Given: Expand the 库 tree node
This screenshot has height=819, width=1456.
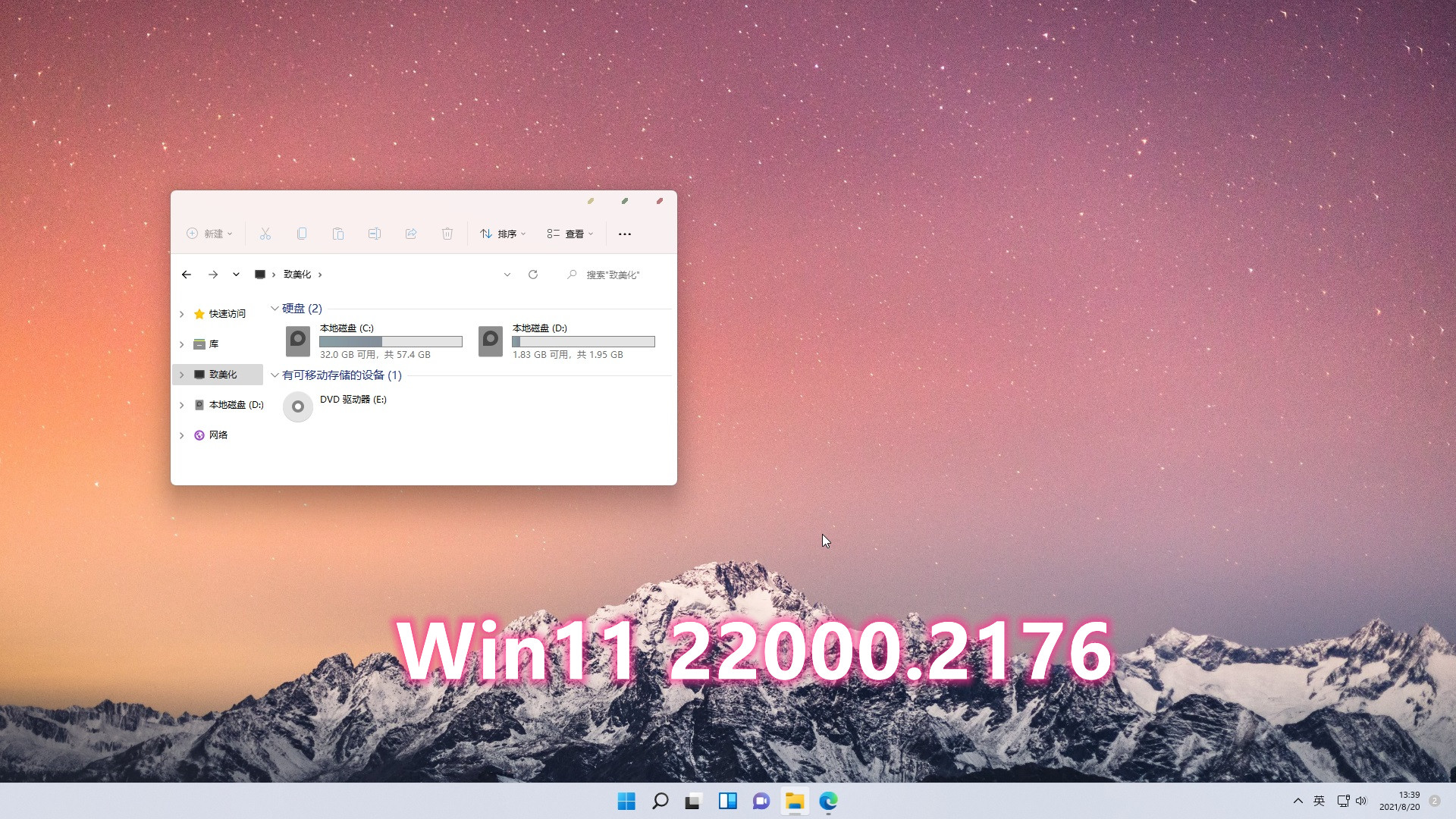Looking at the screenshot, I should tap(181, 344).
